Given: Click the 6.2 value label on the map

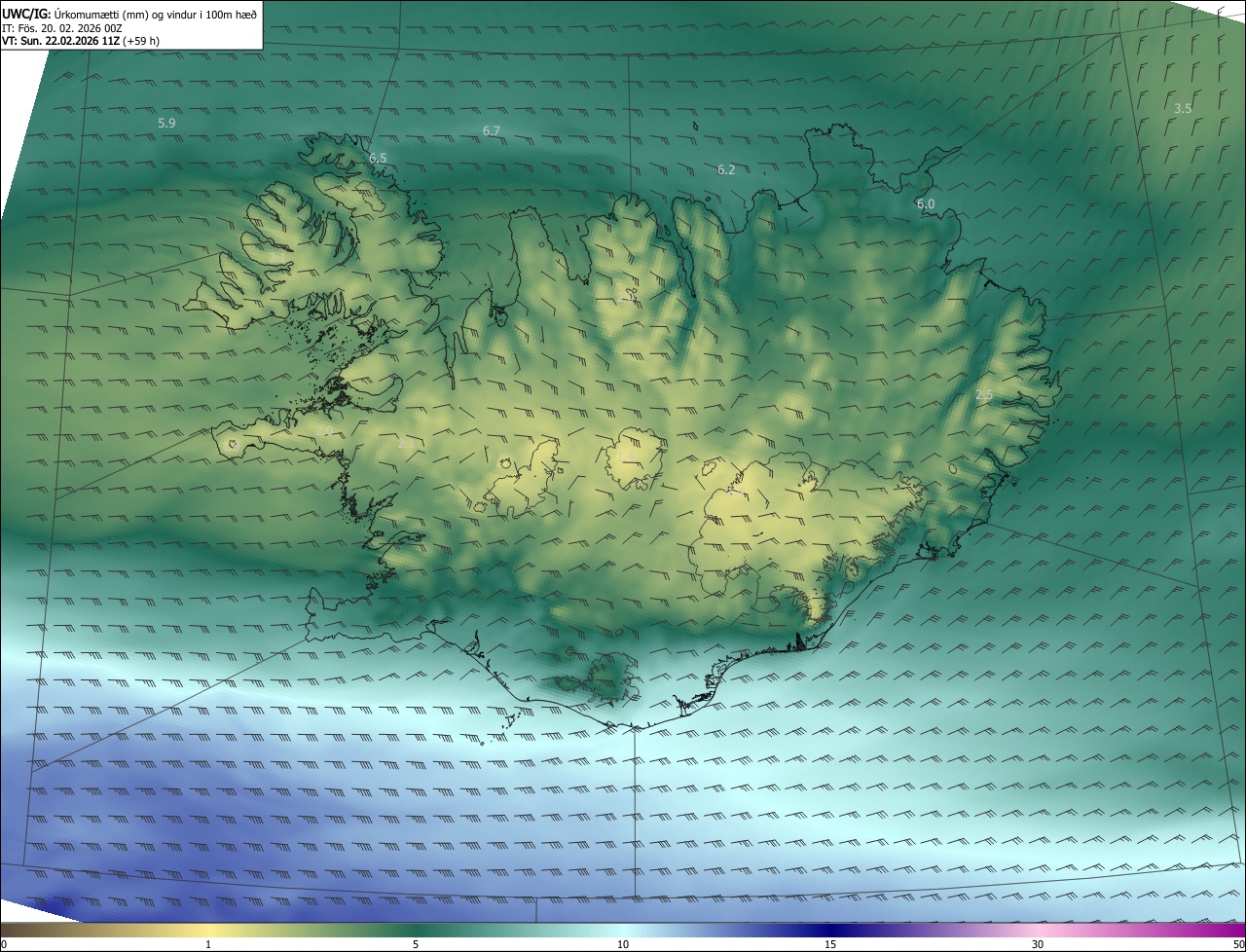Looking at the screenshot, I should pyautogui.click(x=726, y=170).
